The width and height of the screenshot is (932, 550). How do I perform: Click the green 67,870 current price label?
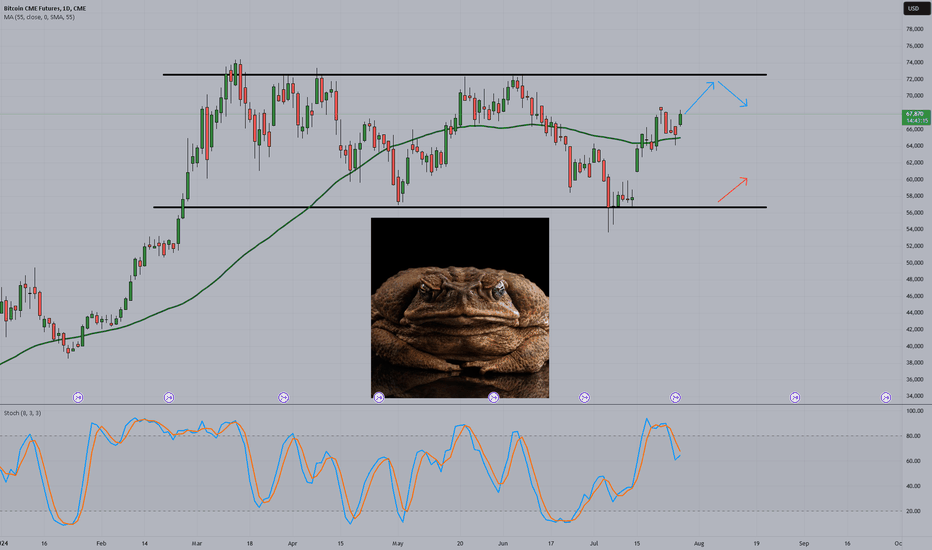pos(916,117)
